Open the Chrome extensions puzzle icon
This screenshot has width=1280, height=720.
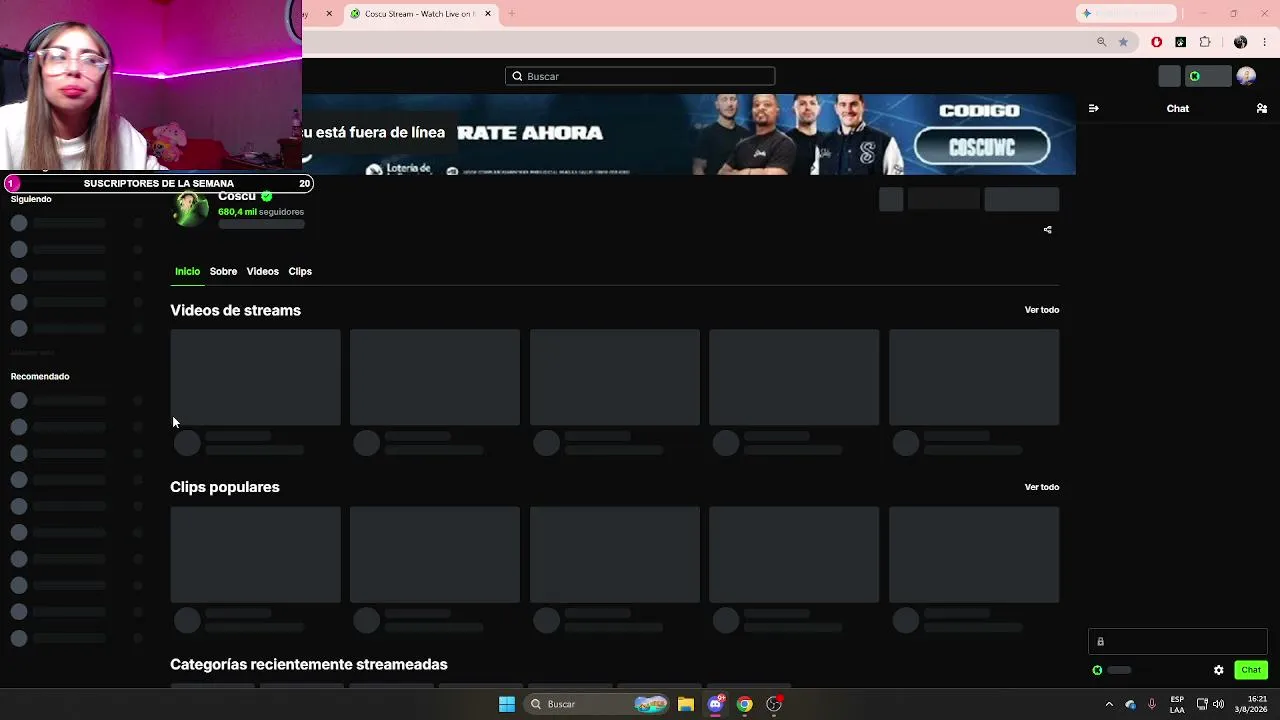(1205, 42)
